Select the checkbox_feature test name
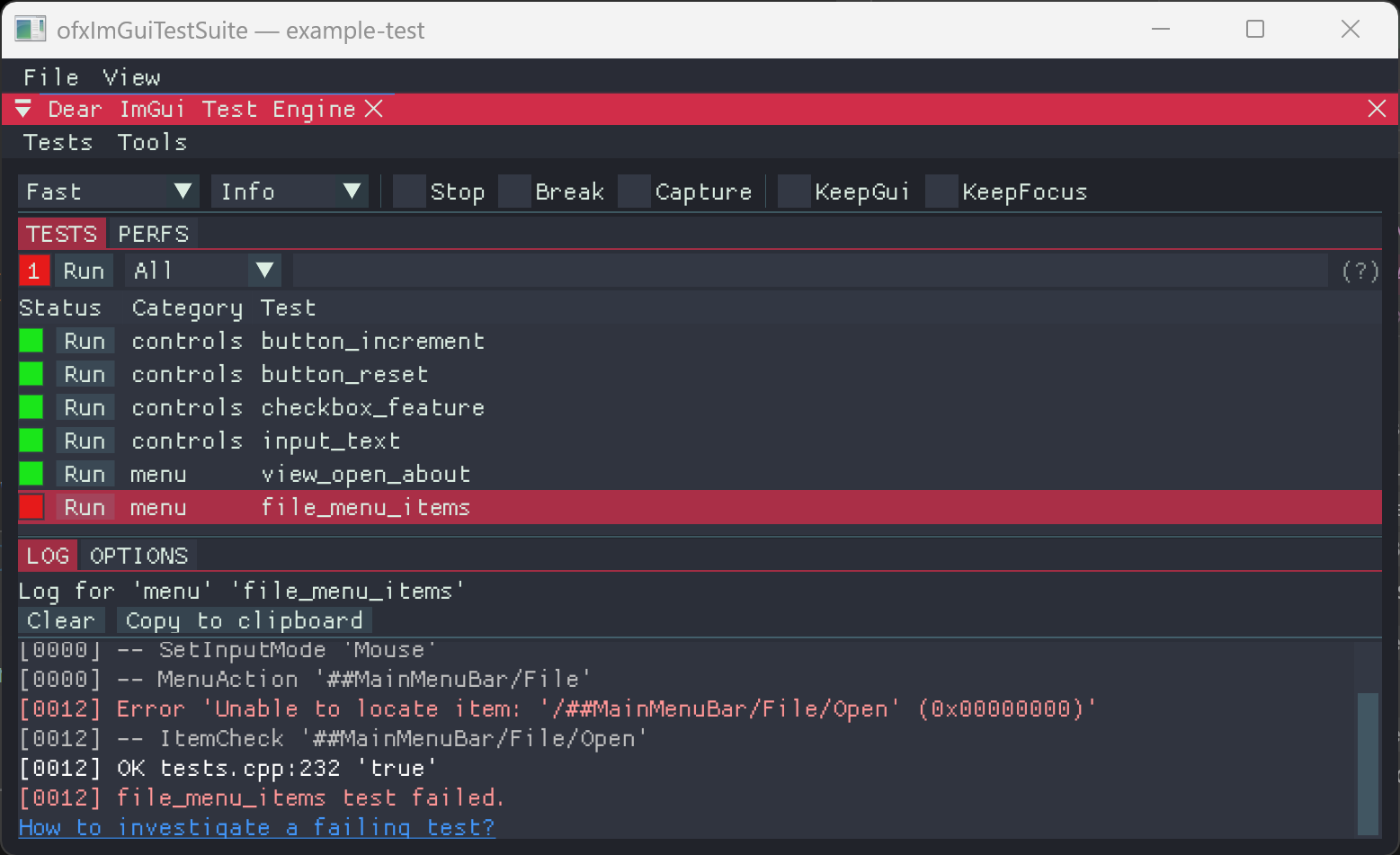This screenshot has width=1400, height=855. click(372, 407)
